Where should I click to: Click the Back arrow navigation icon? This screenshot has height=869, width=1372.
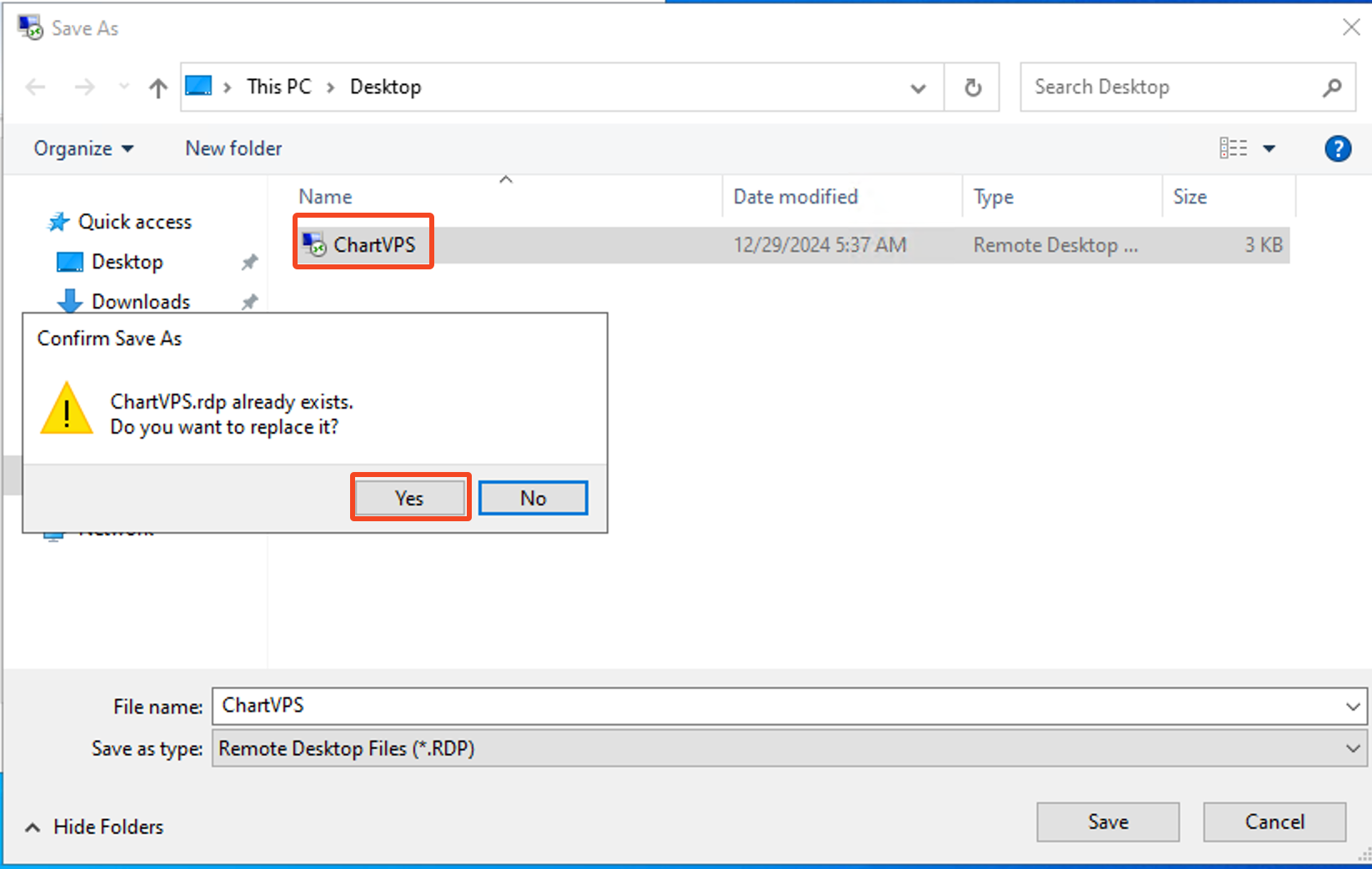point(36,88)
